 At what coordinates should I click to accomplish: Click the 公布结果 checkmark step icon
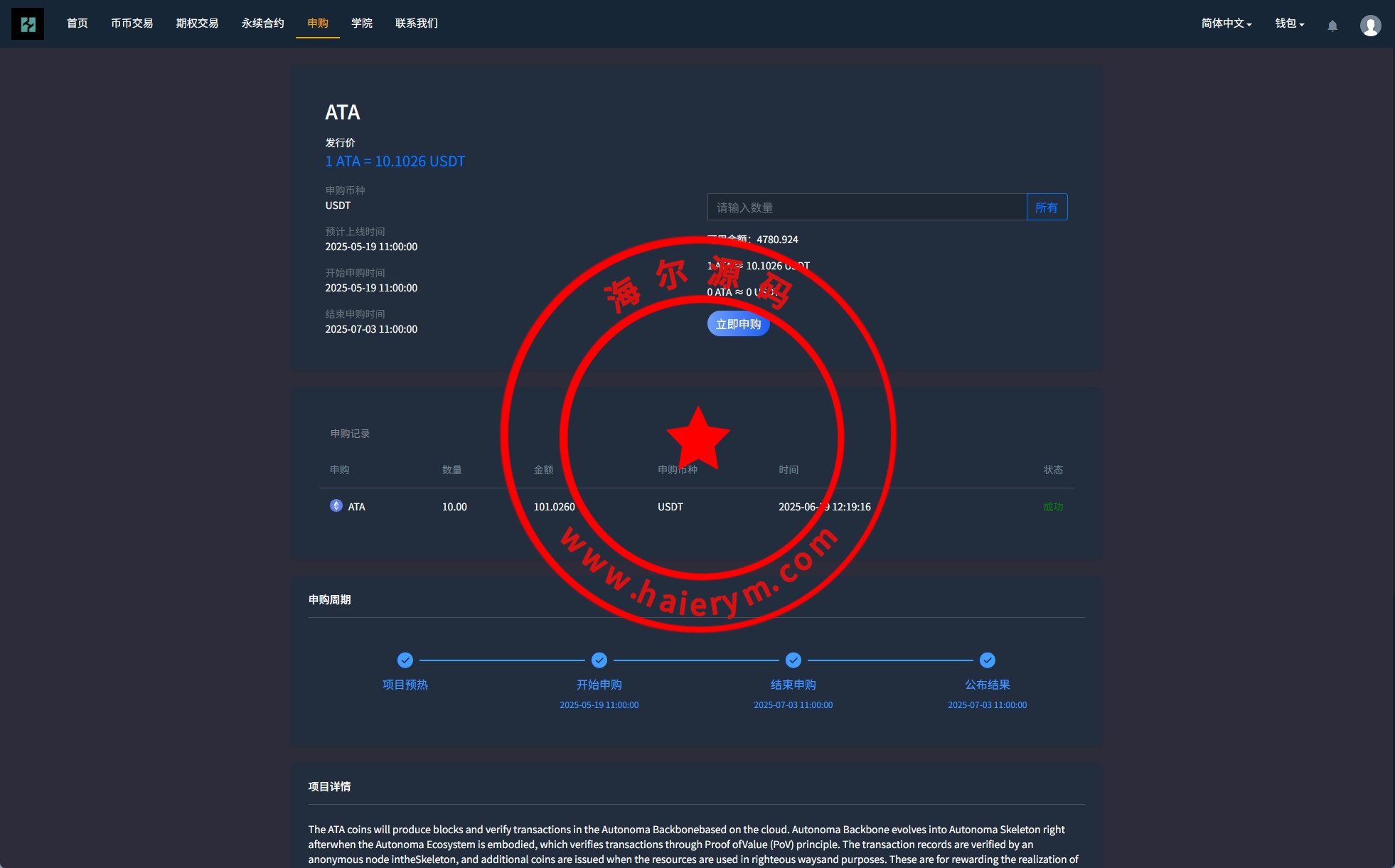[988, 660]
